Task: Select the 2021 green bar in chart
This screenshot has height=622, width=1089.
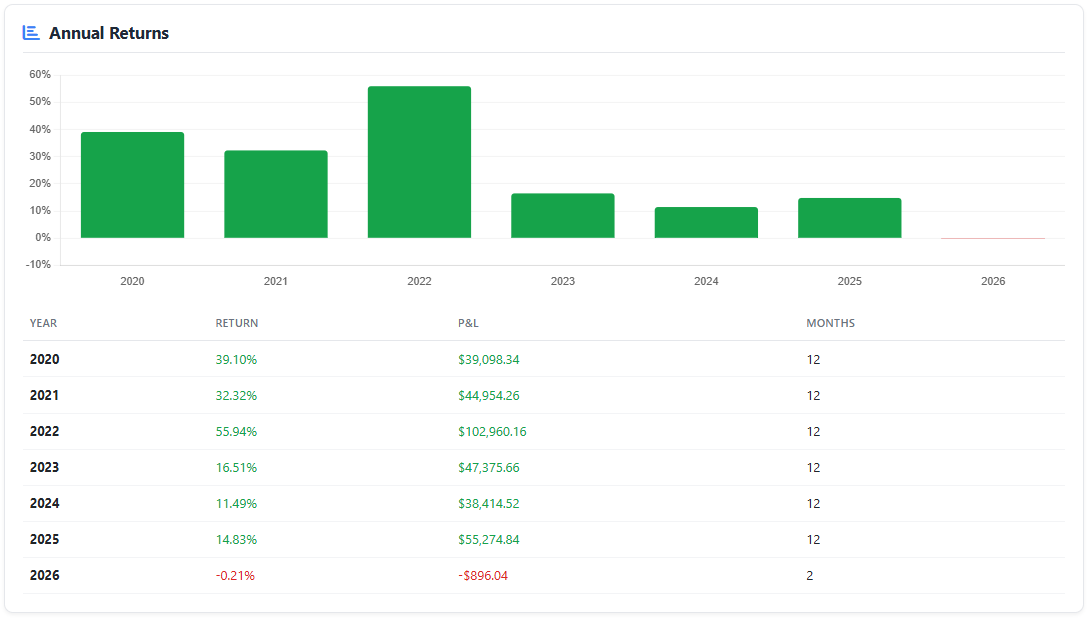Action: click(276, 194)
